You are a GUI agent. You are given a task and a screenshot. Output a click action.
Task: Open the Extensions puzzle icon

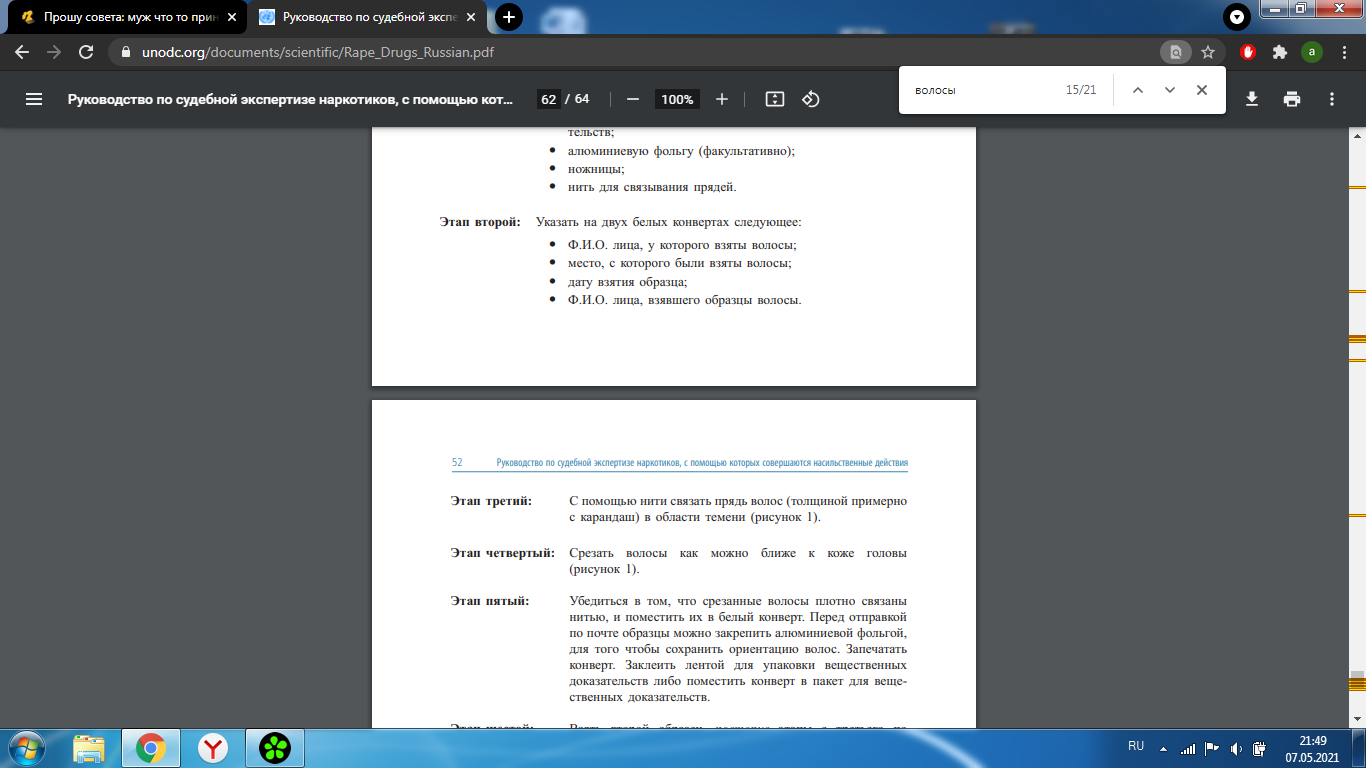click(x=1279, y=52)
